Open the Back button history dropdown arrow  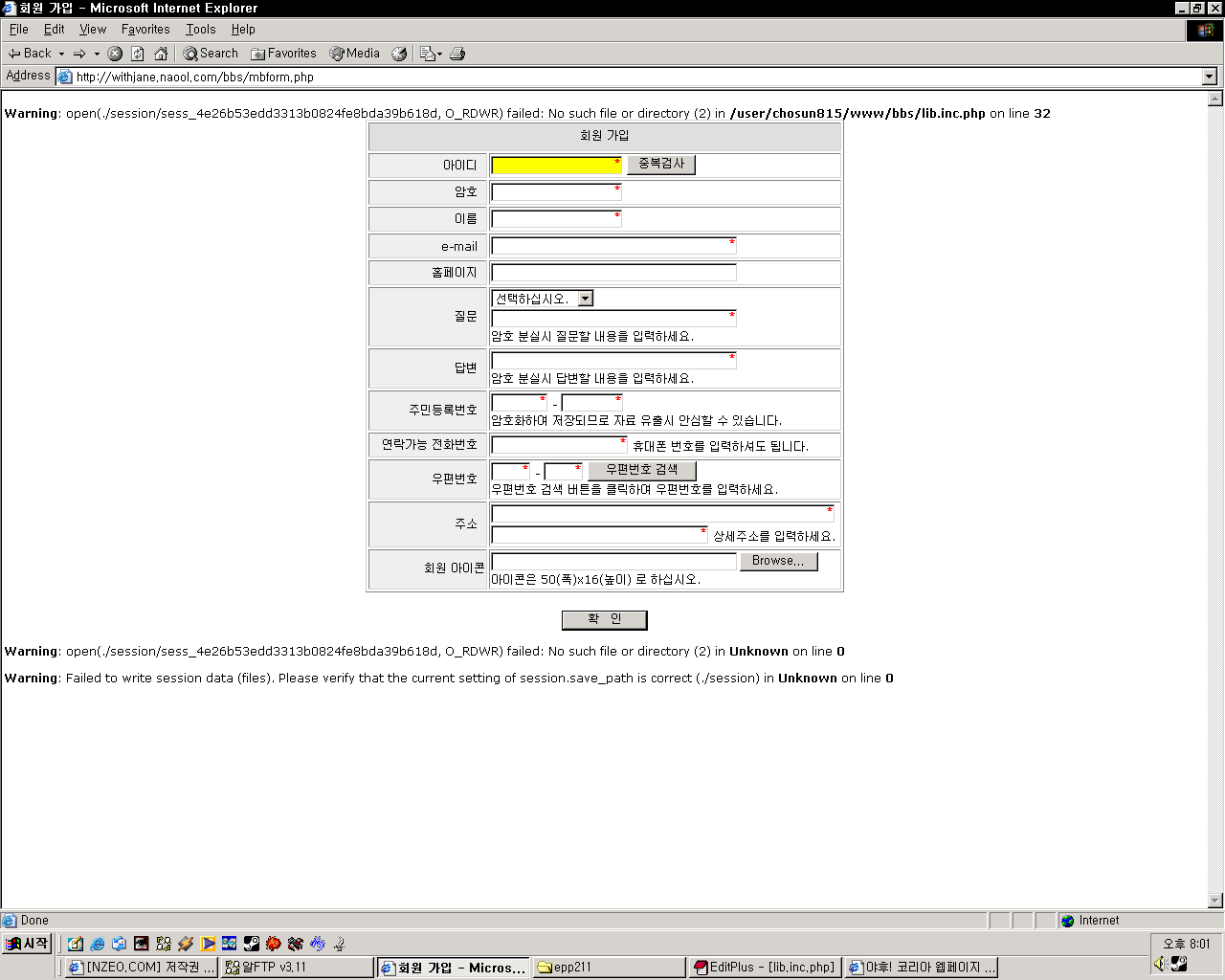coord(61,54)
